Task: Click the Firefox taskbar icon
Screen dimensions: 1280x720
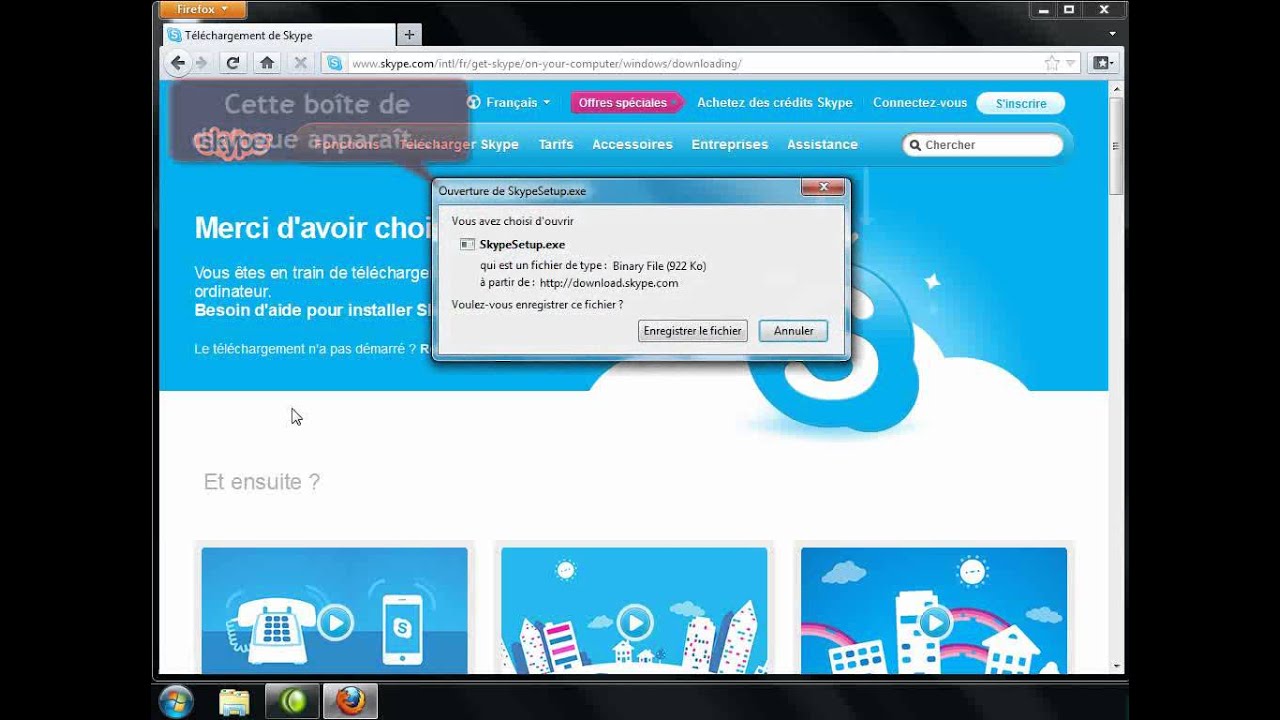Action: tap(350, 702)
